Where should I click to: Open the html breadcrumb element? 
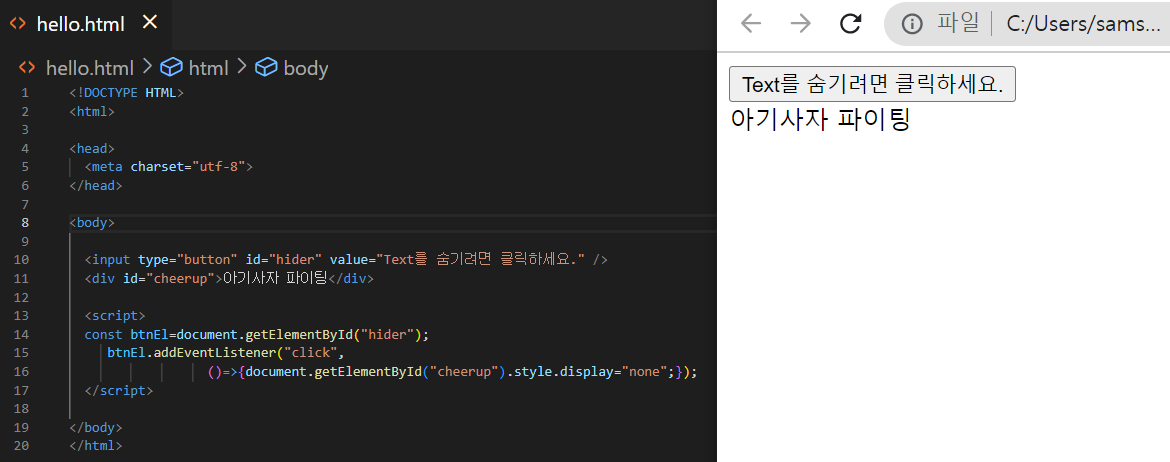pyautogui.click(x=208, y=68)
